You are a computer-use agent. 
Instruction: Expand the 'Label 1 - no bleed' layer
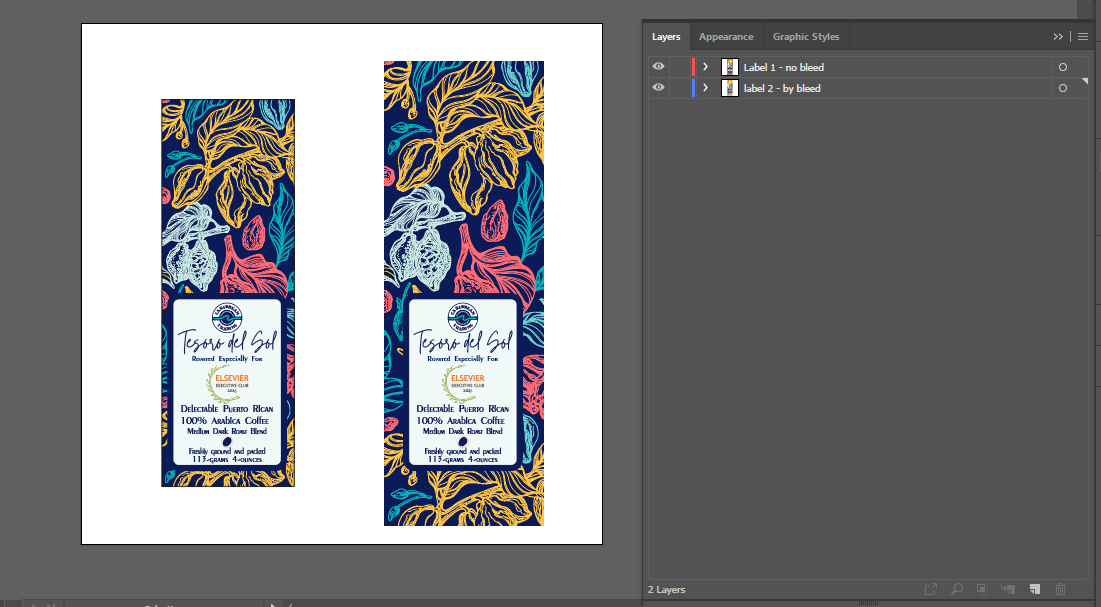coord(706,67)
